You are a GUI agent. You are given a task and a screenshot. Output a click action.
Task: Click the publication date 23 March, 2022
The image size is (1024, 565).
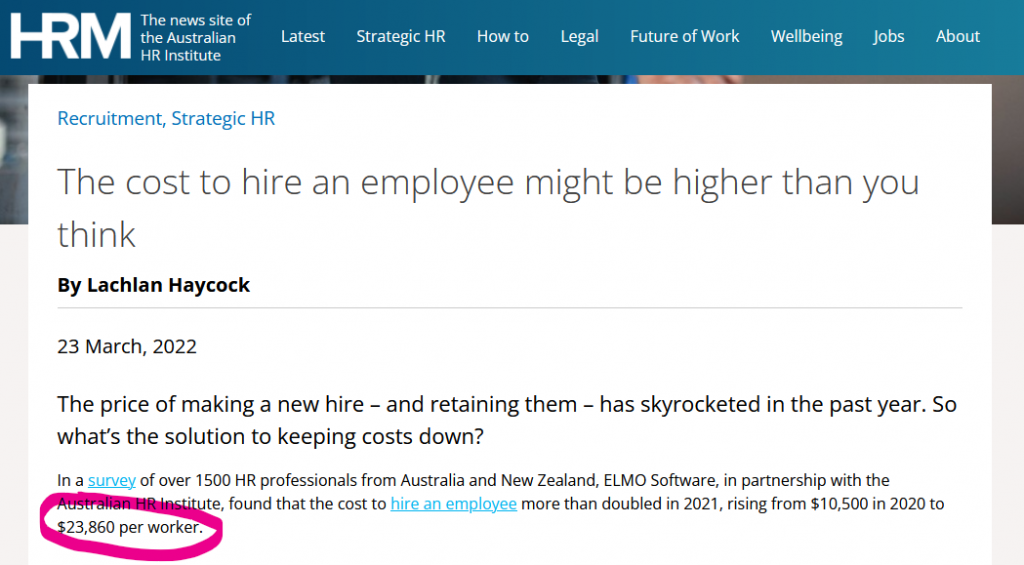point(127,347)
